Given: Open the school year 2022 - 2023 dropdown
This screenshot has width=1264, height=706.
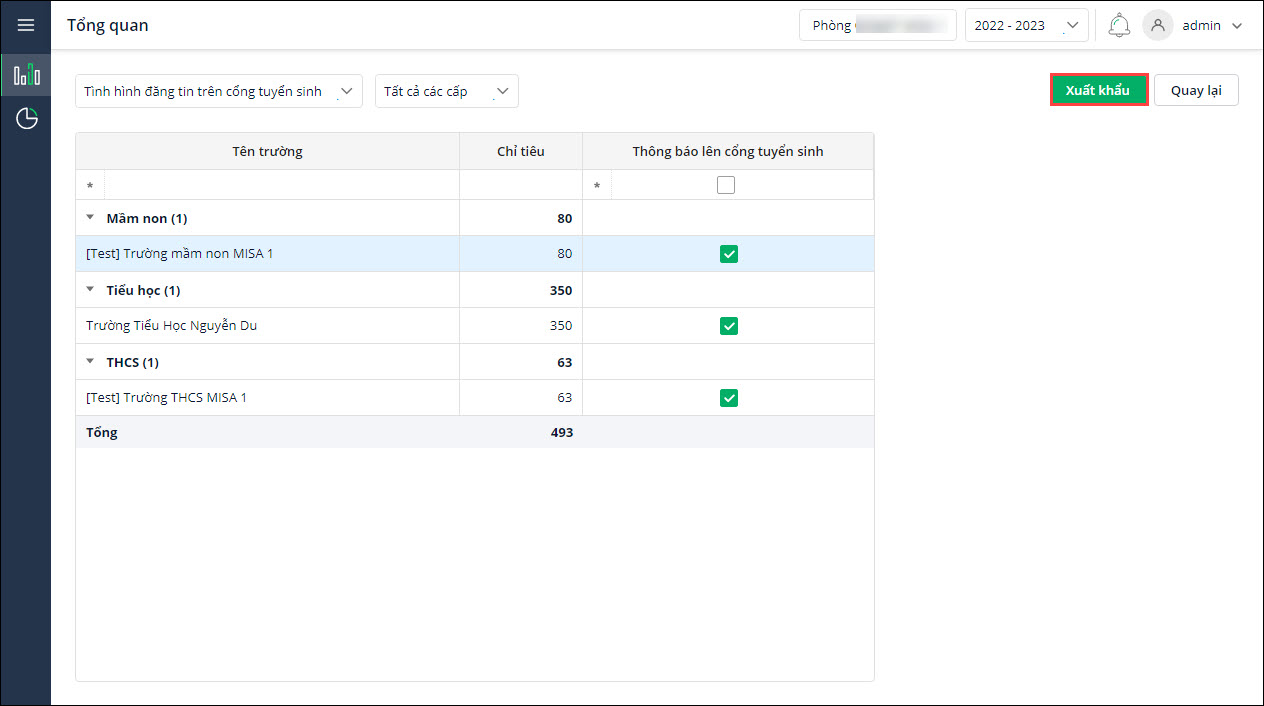Looking at the screenshot, I should point(1026,26).
